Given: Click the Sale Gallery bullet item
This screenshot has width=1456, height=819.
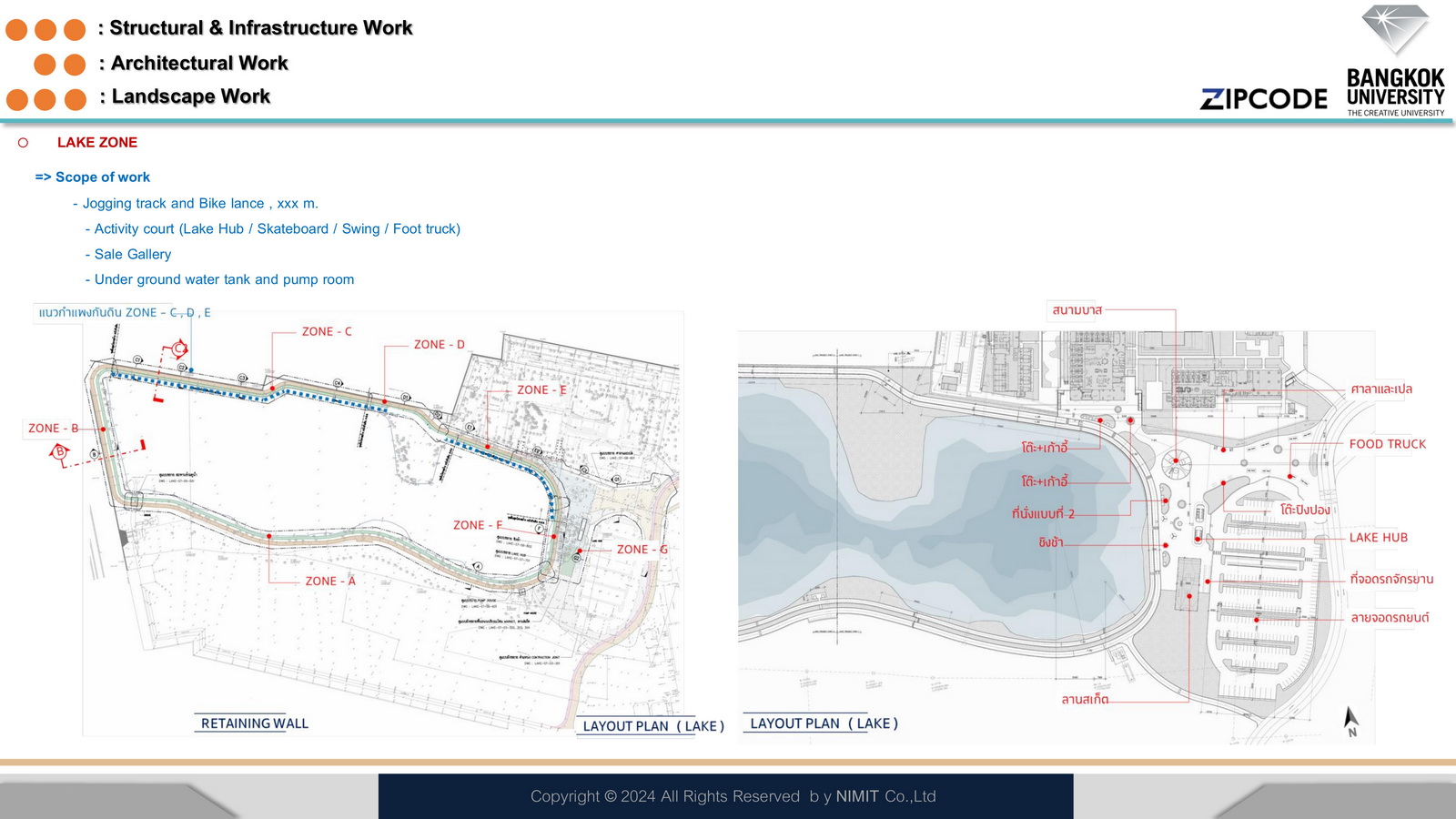Looking at the screenshot, I should coord(132,255).
